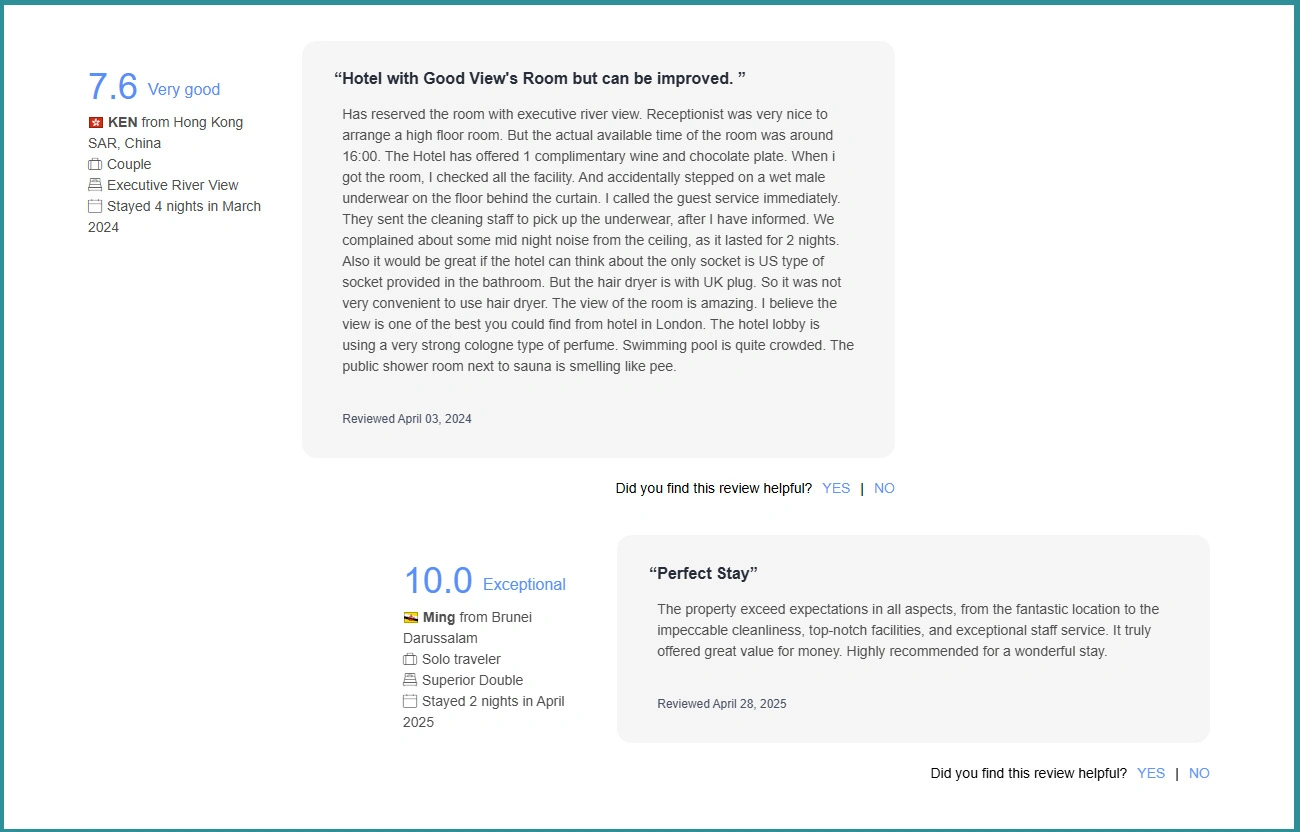
Task: Select the Very good rating label
Action: pos(184,89)
